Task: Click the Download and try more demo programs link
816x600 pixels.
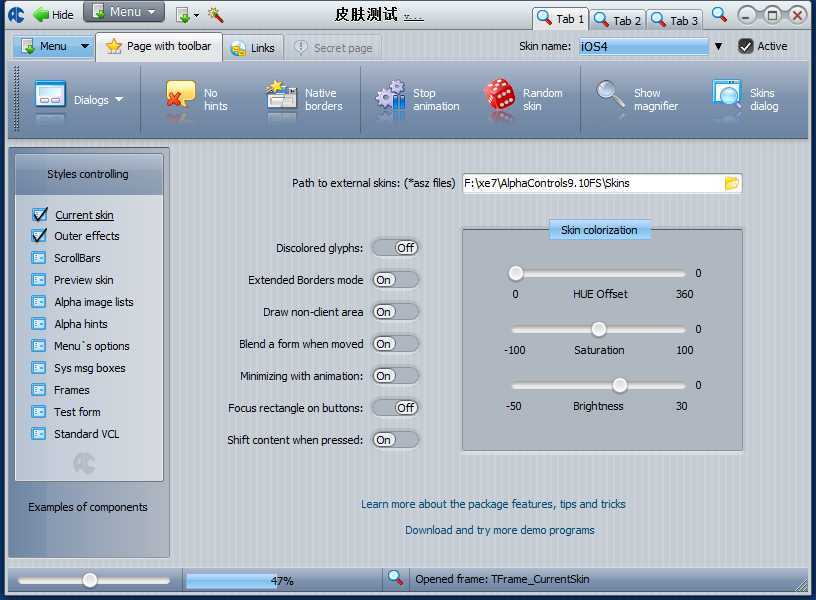Action: click(499, 530)
